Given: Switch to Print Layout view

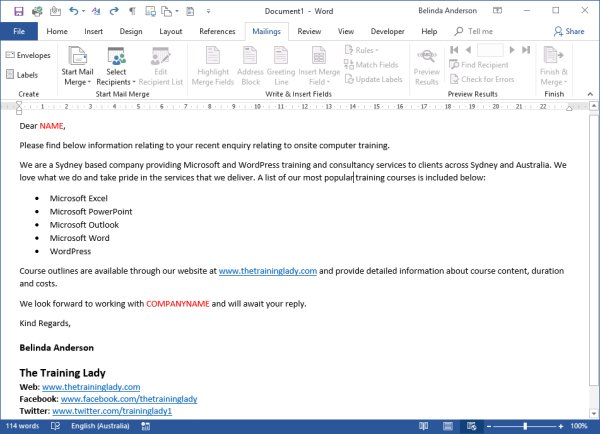Looking at the screenshot, I should click(448, 426).
